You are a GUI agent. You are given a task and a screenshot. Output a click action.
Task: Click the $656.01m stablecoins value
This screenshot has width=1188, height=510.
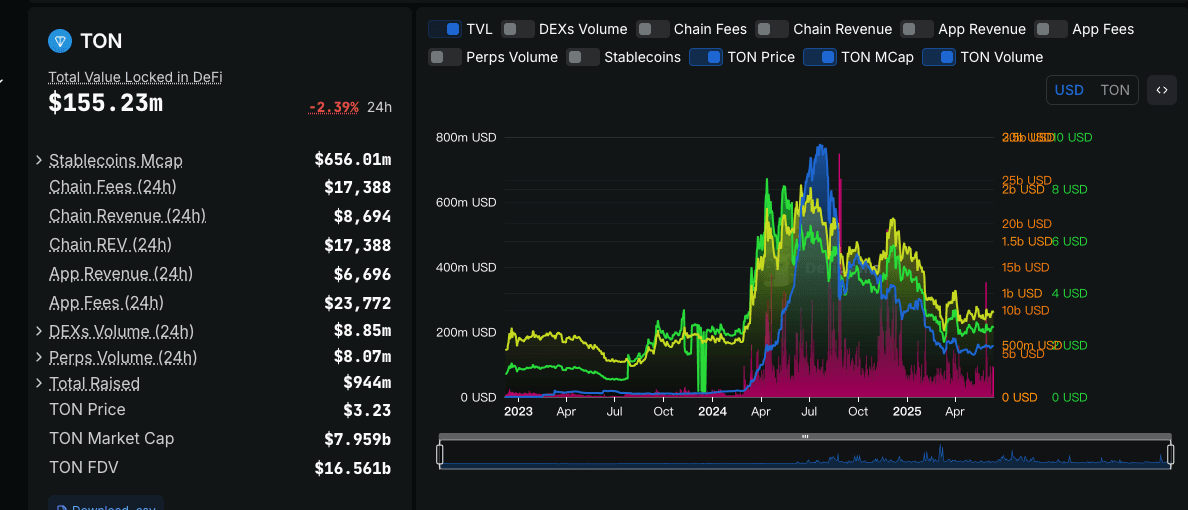(x=353, y=159)
